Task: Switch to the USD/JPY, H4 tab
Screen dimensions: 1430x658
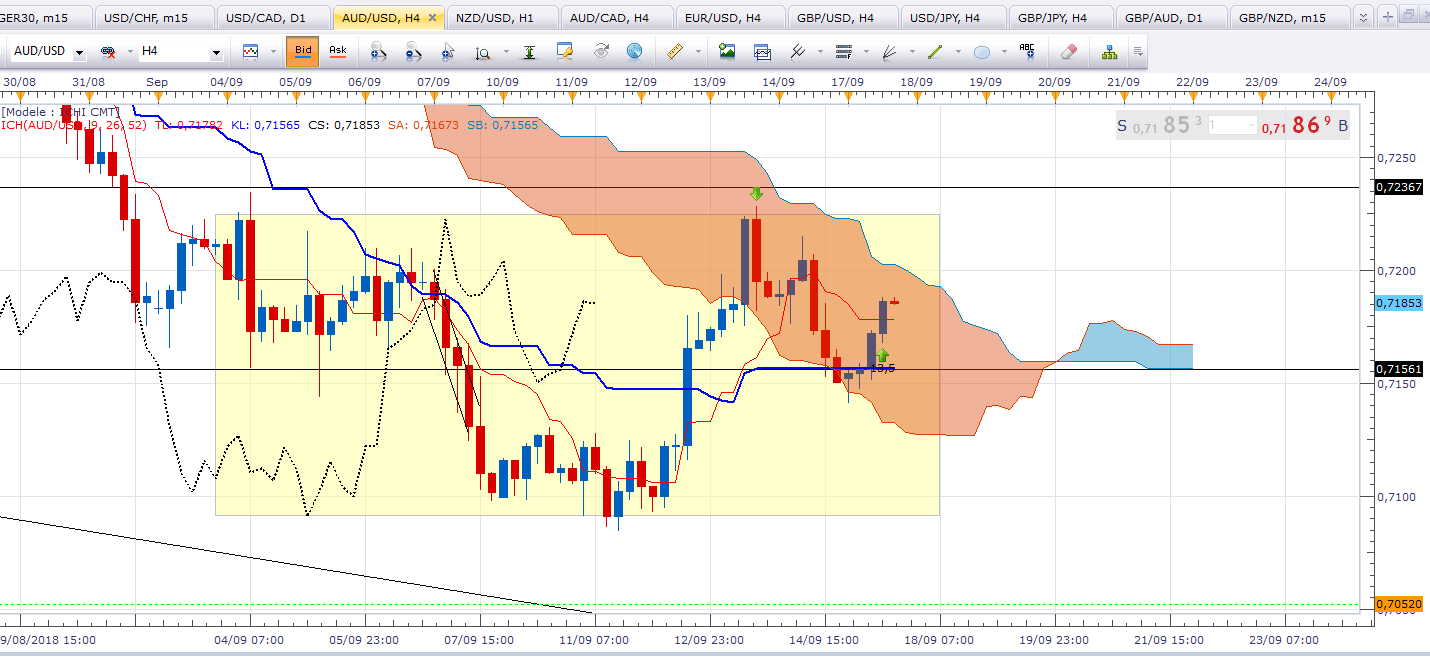Action: click(955, 17)
